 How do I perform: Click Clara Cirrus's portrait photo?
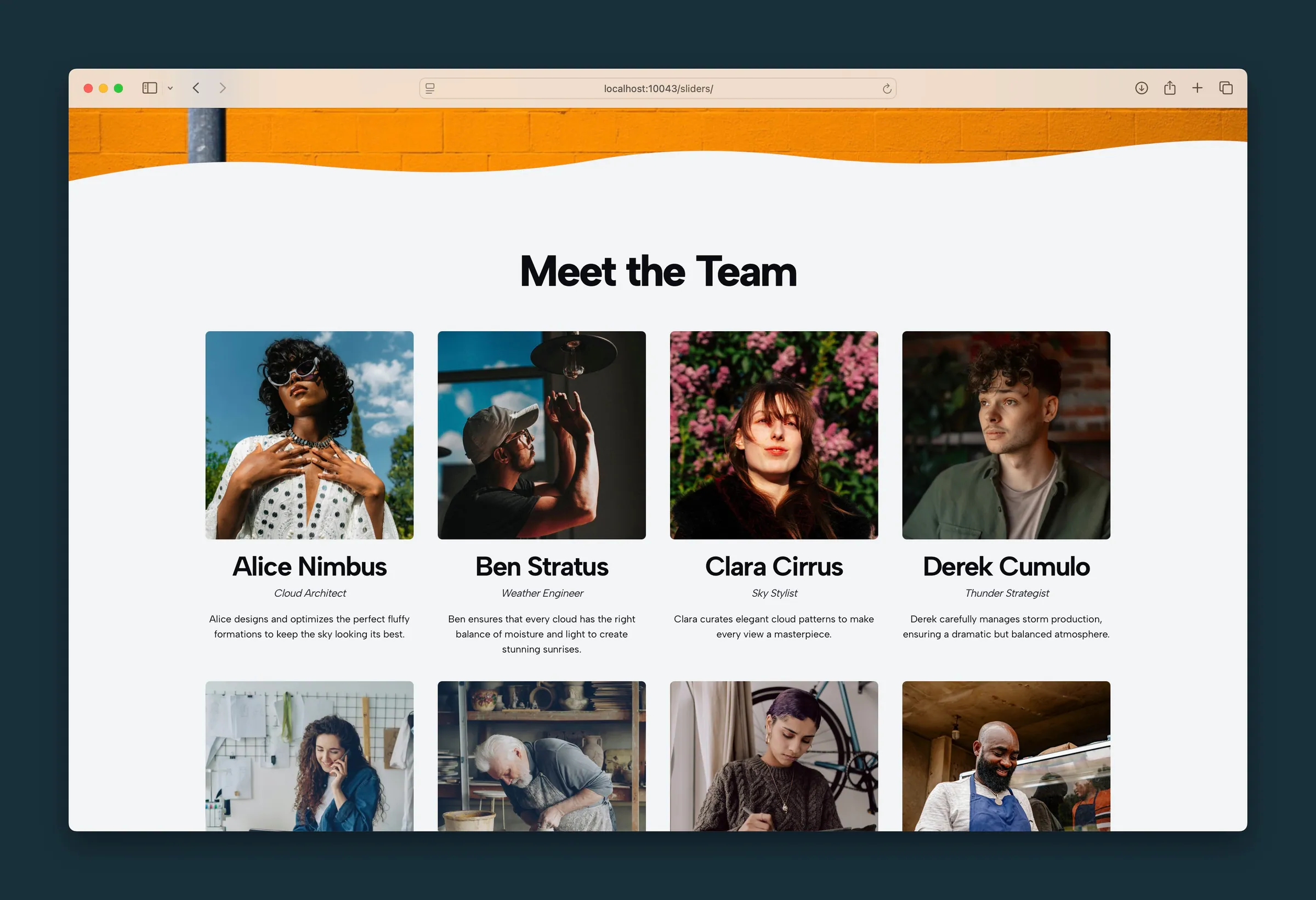pos(774,435)
